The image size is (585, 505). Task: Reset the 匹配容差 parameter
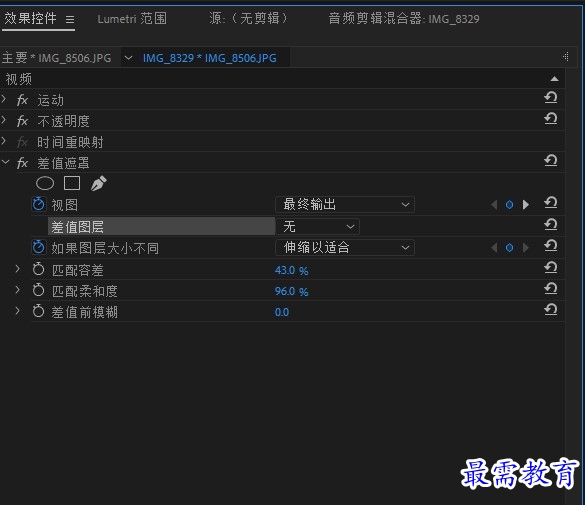coord(551,267)
